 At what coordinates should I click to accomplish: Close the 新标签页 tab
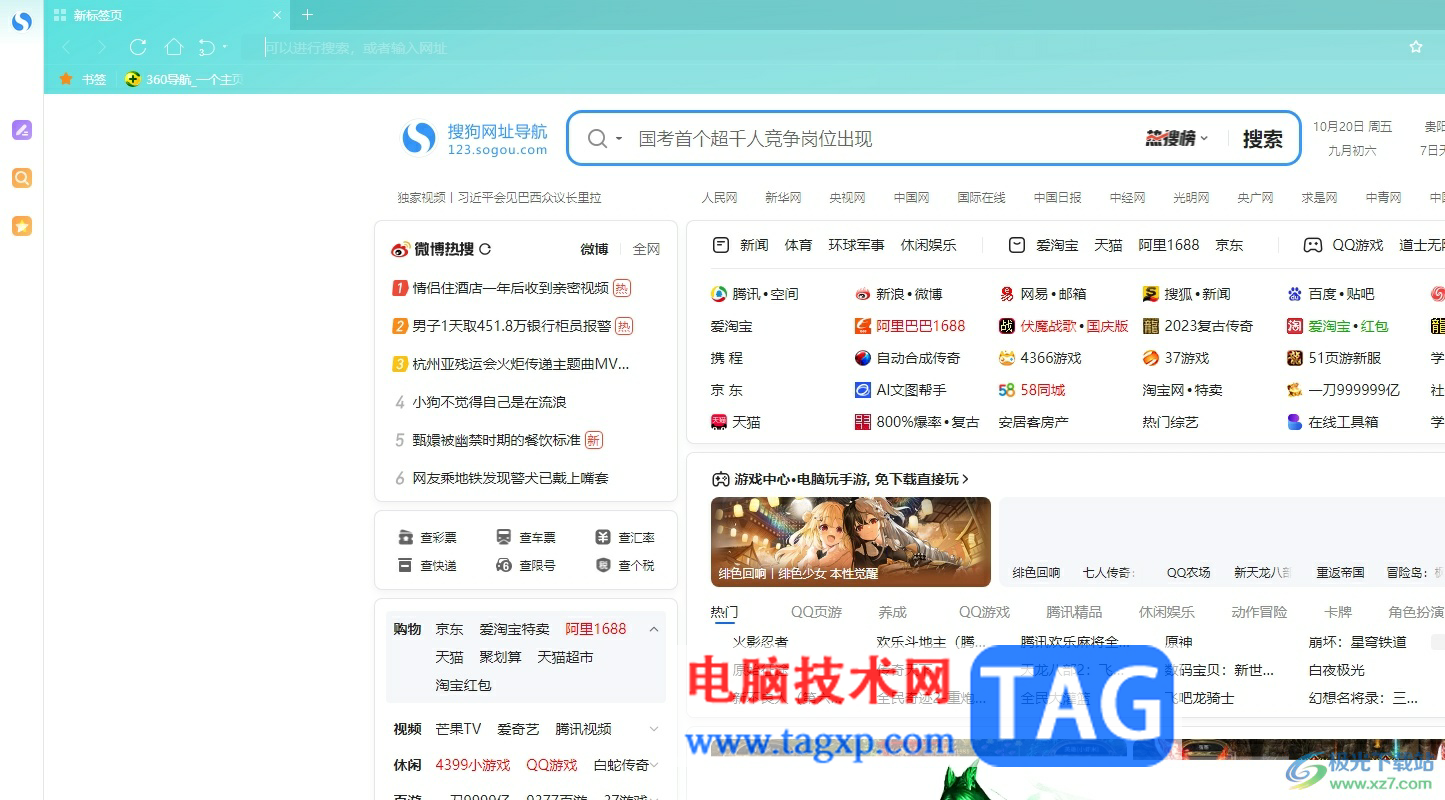tap(277, 15)
